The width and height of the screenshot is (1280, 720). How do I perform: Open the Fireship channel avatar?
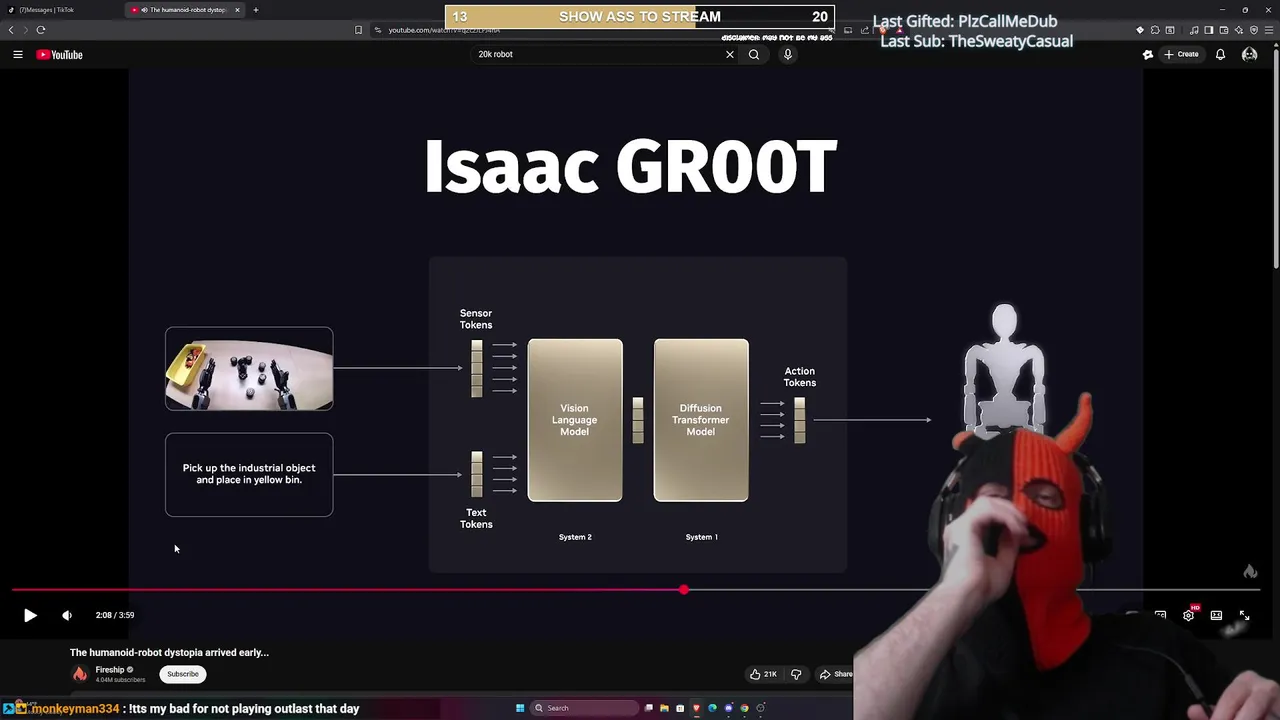click(x=80, y=674)
